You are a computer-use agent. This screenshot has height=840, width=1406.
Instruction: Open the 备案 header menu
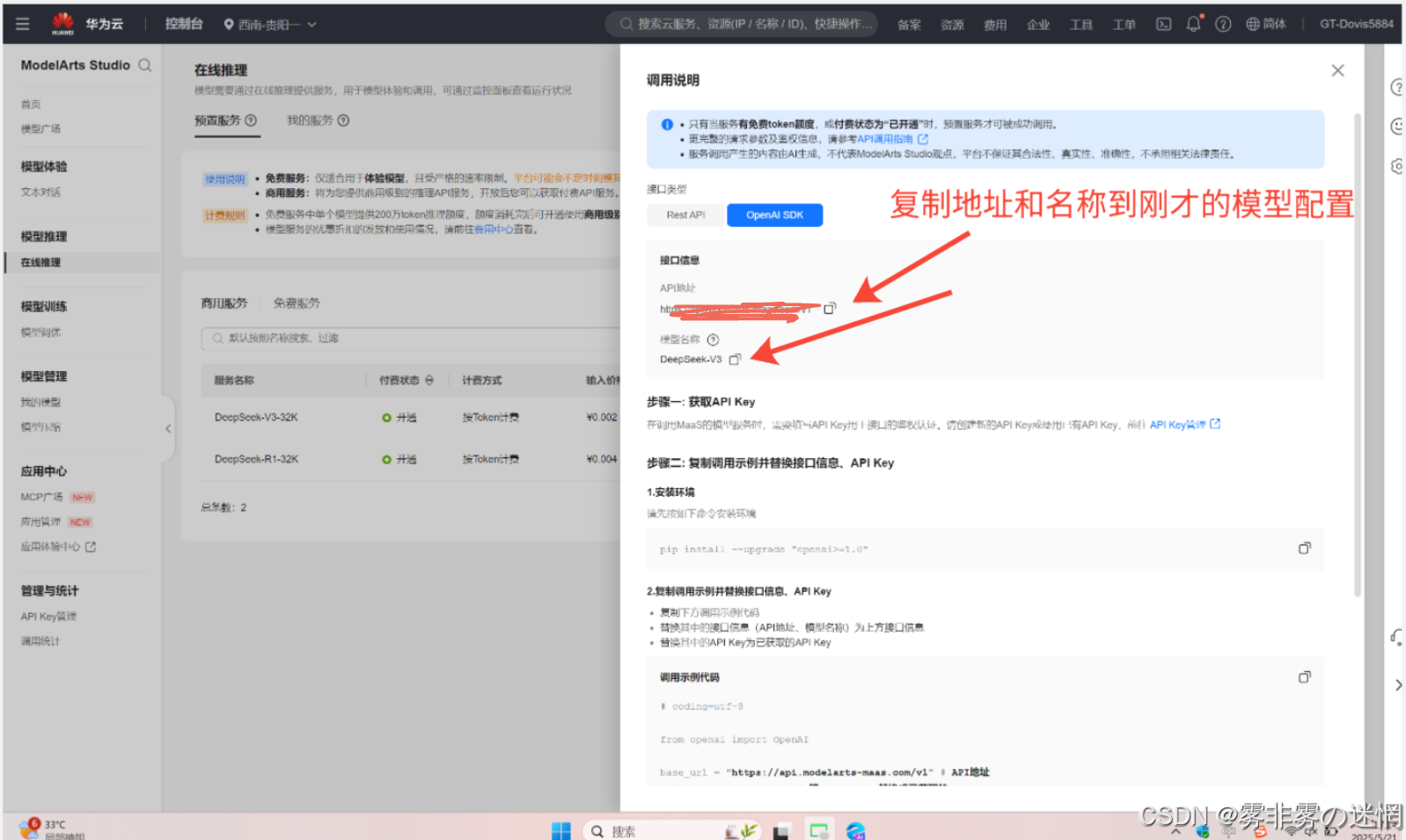pyautogui.click(x=909, y=25)
